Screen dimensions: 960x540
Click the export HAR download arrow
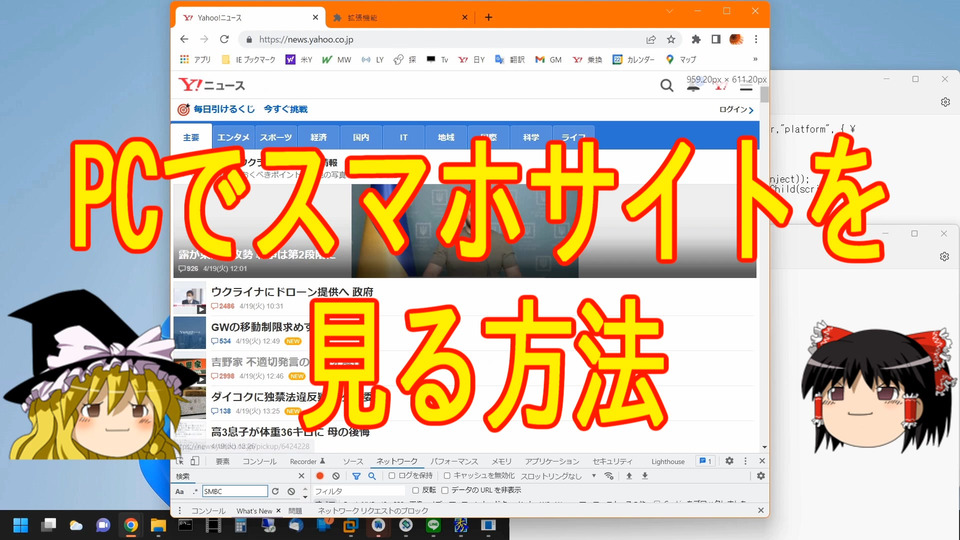pos(645,476)
